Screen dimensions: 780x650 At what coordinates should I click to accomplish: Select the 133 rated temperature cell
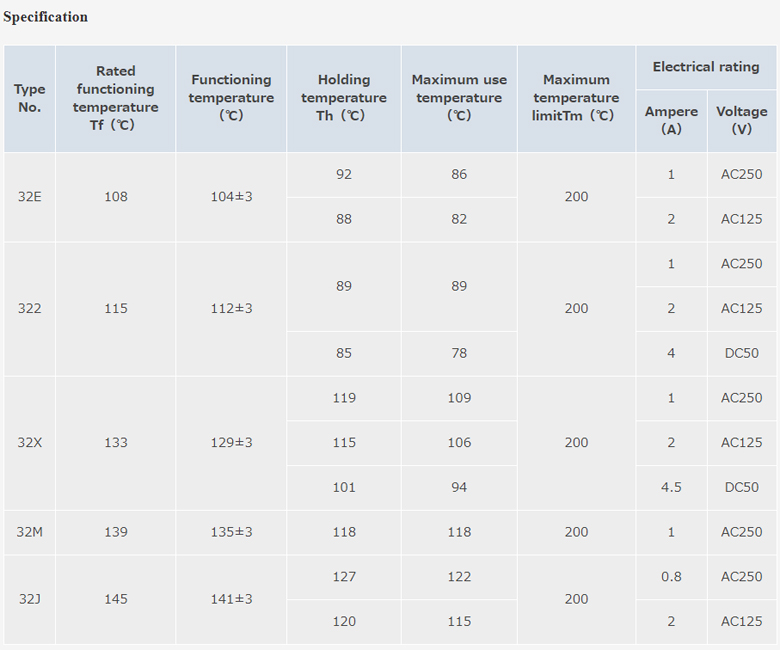[116, 443]
